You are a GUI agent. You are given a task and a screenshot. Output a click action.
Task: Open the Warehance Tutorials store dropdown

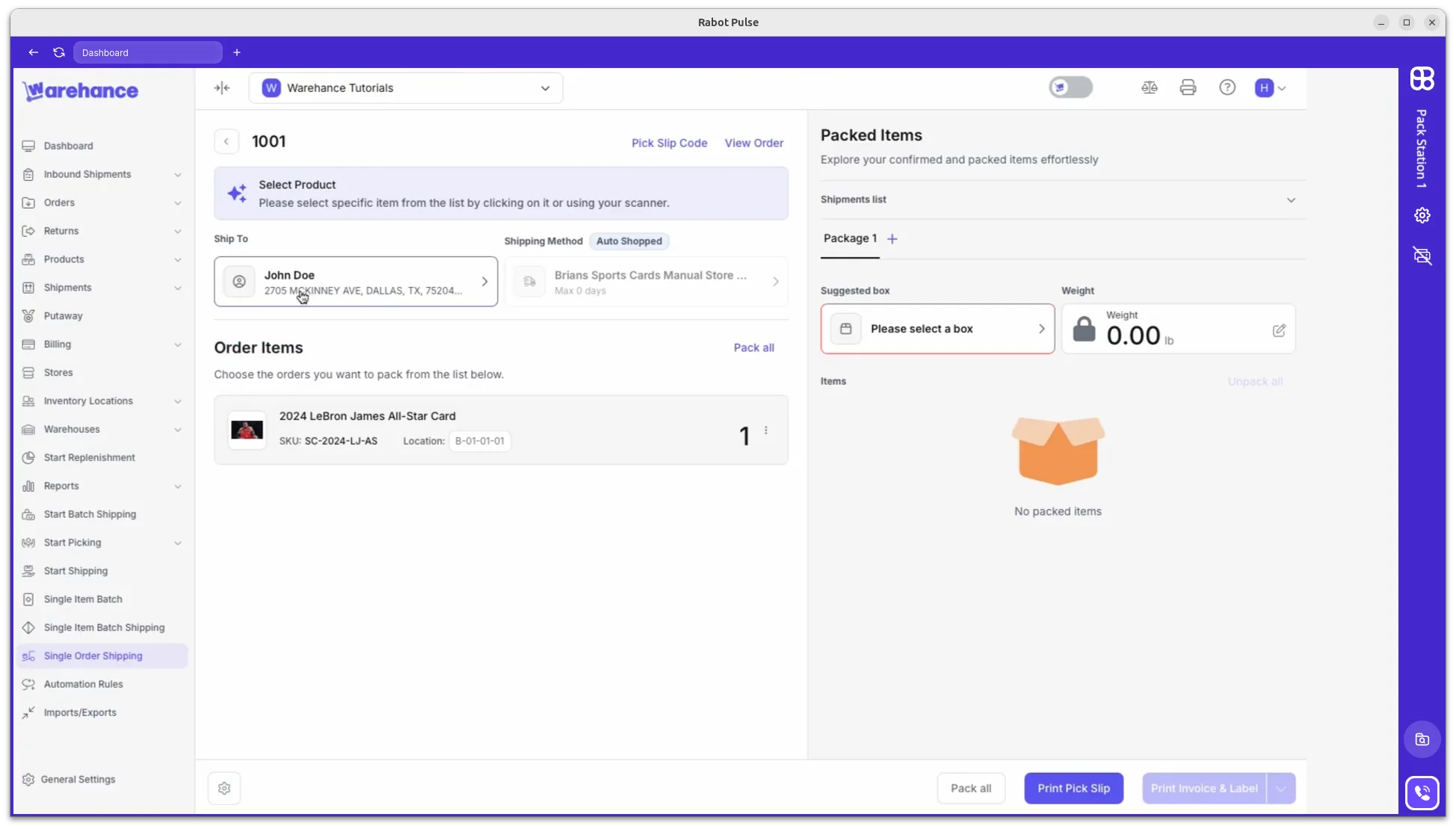[x=546, y=87]
